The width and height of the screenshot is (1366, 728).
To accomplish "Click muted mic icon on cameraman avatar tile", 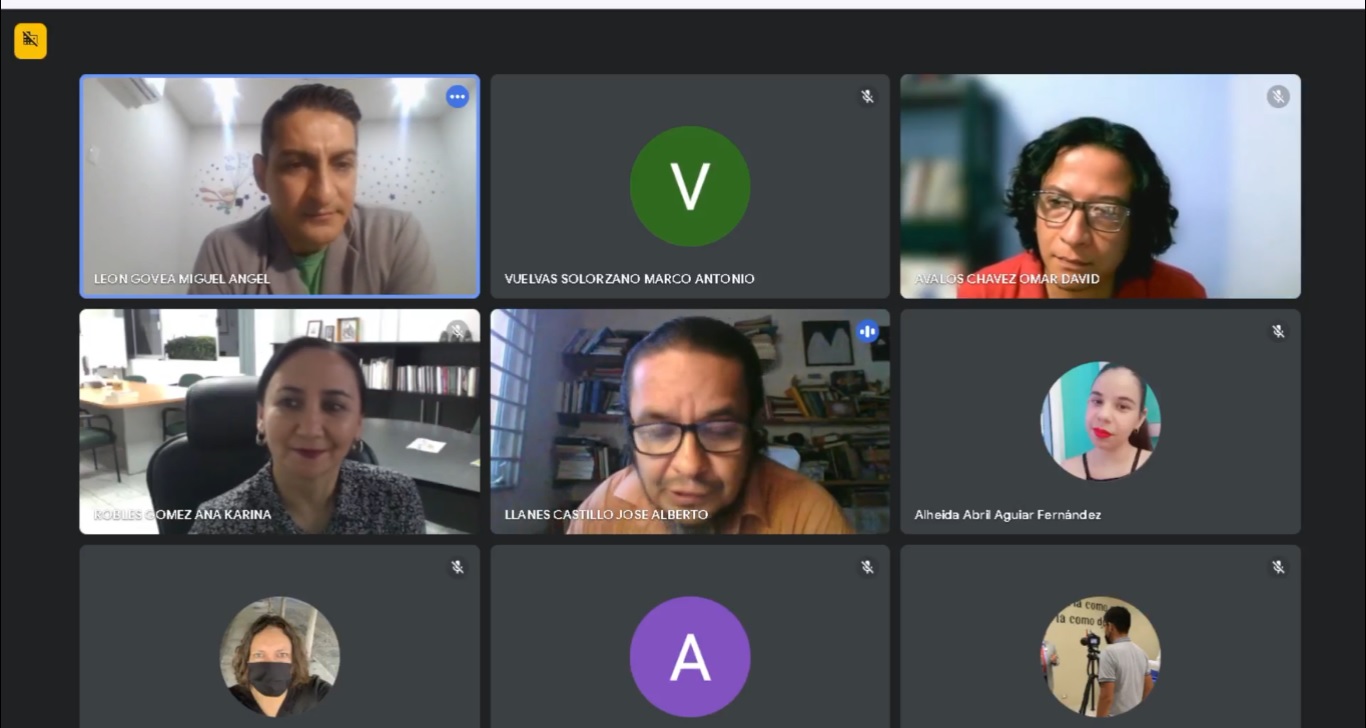I will (x=1278, y=567).
